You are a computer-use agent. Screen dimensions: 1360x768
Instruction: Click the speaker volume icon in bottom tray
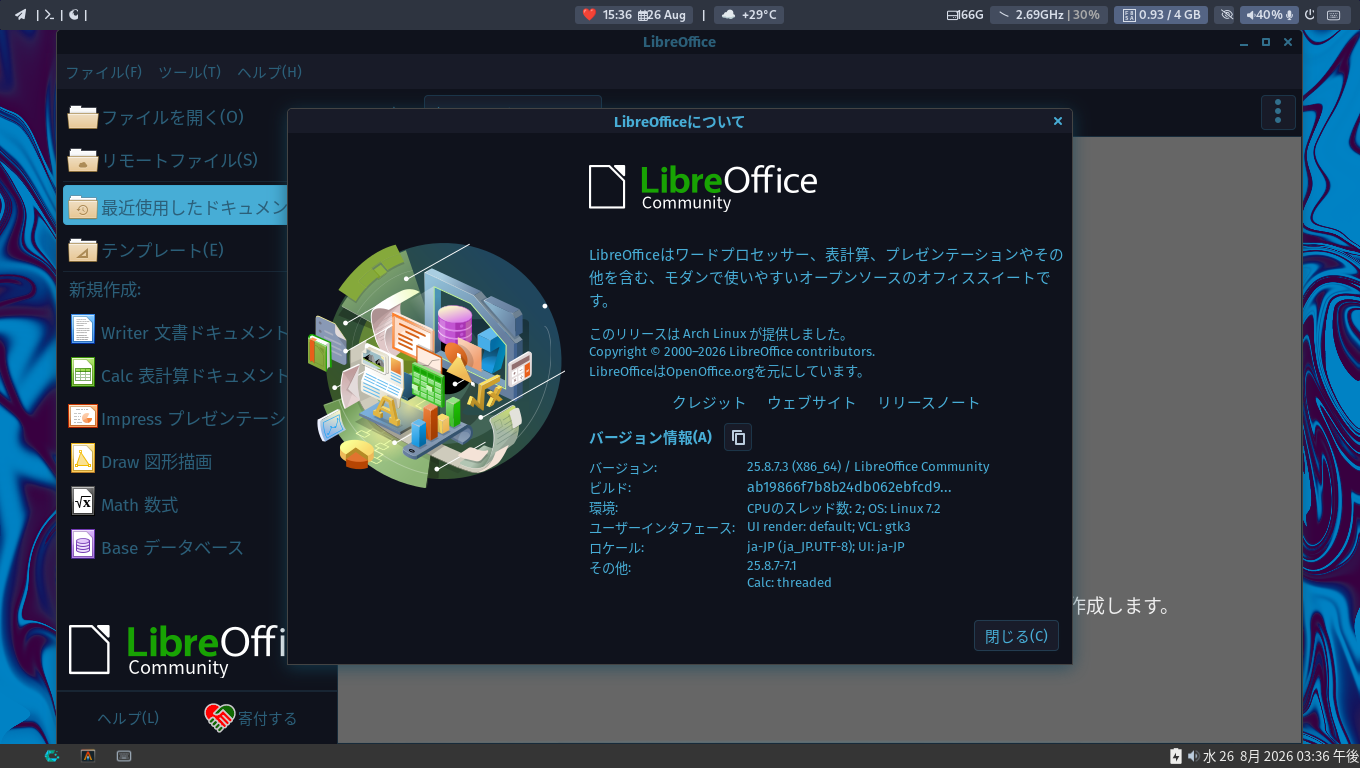pos(1193,756)
